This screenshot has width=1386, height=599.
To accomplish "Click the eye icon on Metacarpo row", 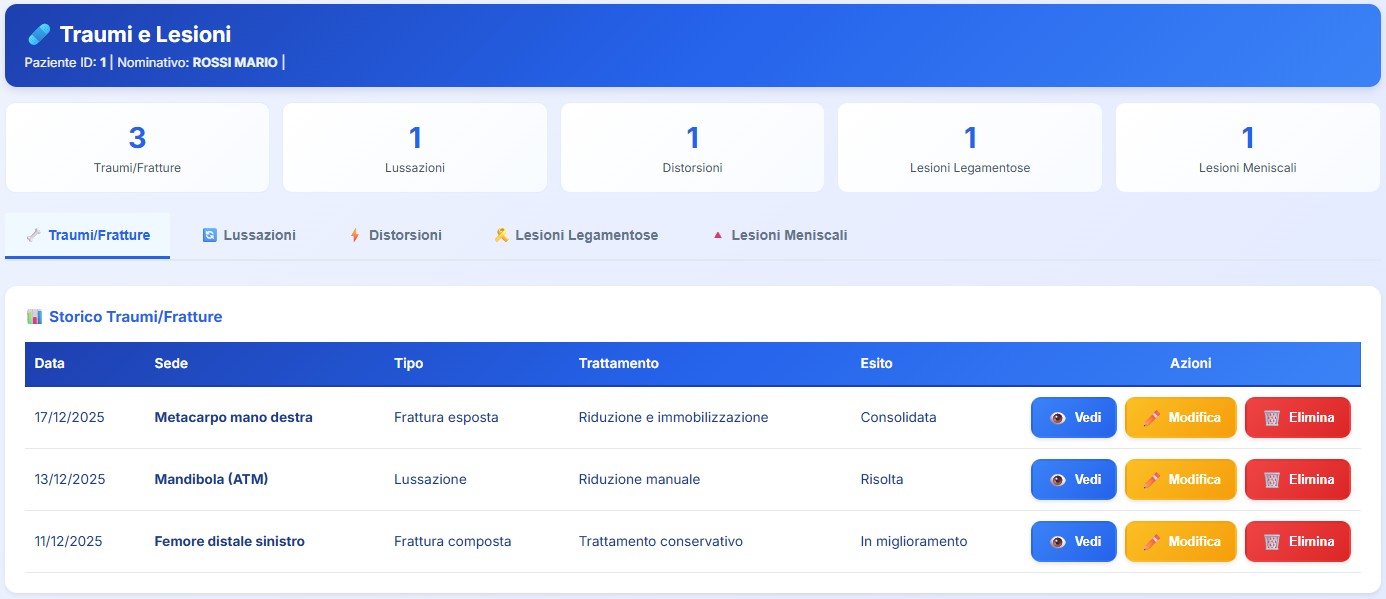I will coord(1058,418).
